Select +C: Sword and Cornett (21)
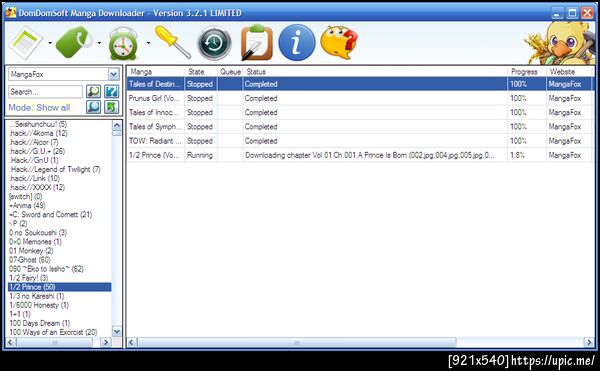Viewport: 600px width, 371px height. (x=51, y=215)
